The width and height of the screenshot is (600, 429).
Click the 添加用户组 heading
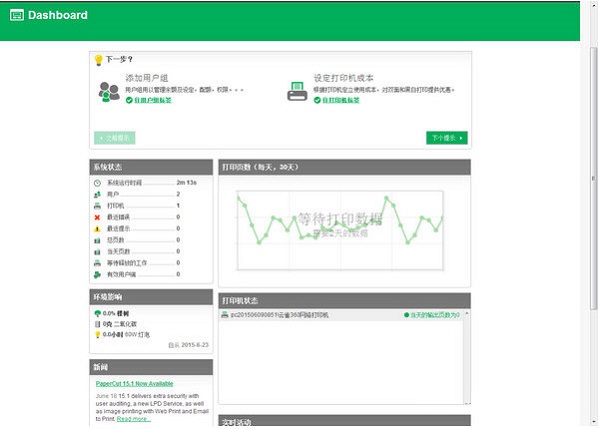click(x=147, y=78)
